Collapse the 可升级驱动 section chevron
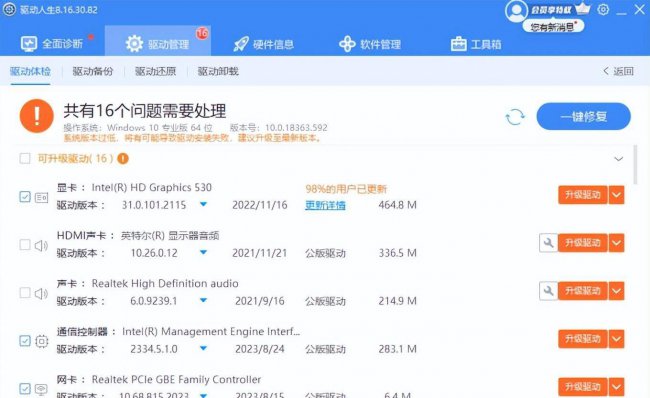This screenshot has width=650, height=398. click(618, 159)
